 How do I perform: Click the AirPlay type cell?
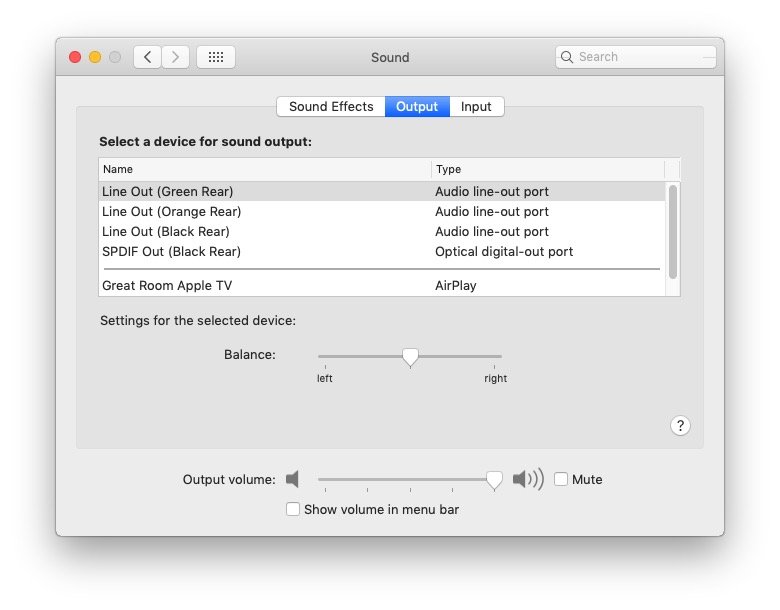pyautogui.click(x=456, y=286)
